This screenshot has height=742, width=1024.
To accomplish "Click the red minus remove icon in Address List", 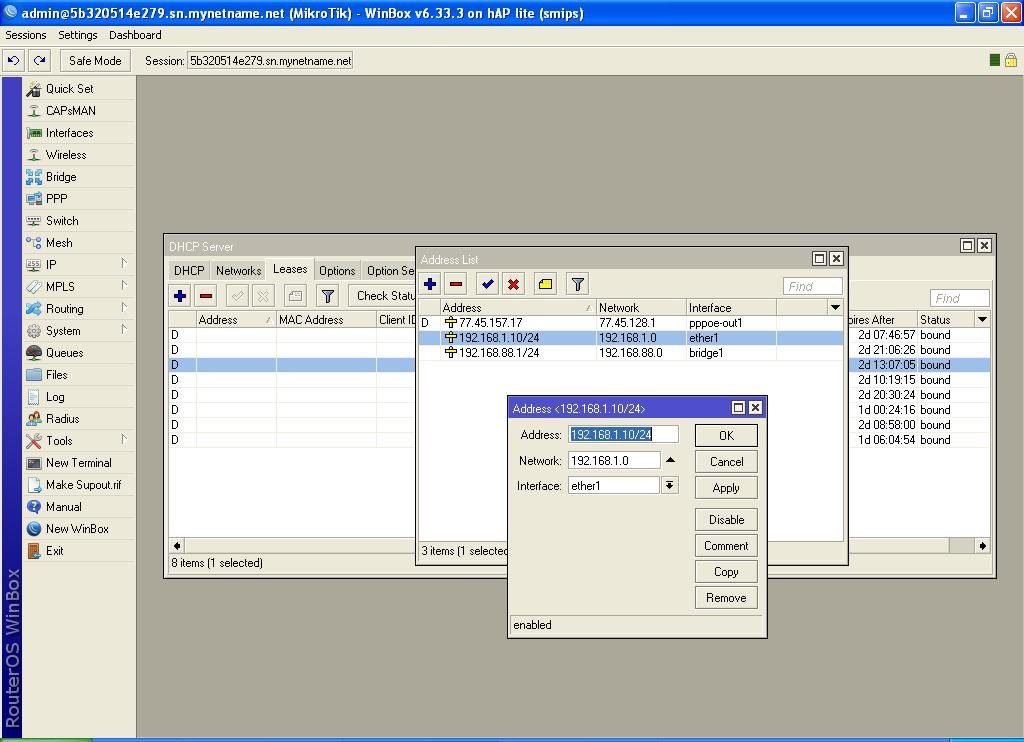I will point(456,284).
